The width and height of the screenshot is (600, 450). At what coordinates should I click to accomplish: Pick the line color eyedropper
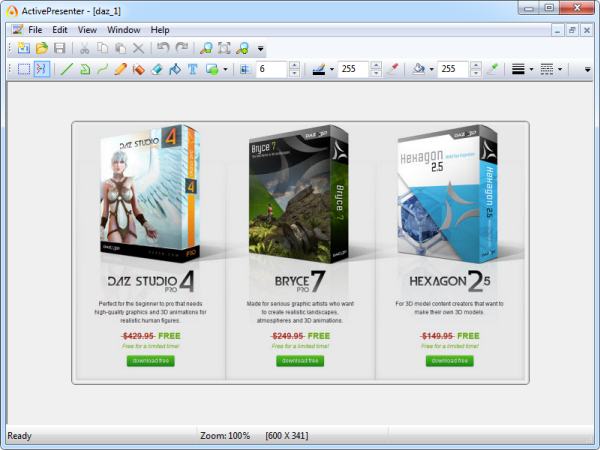[x=393, y=69]
